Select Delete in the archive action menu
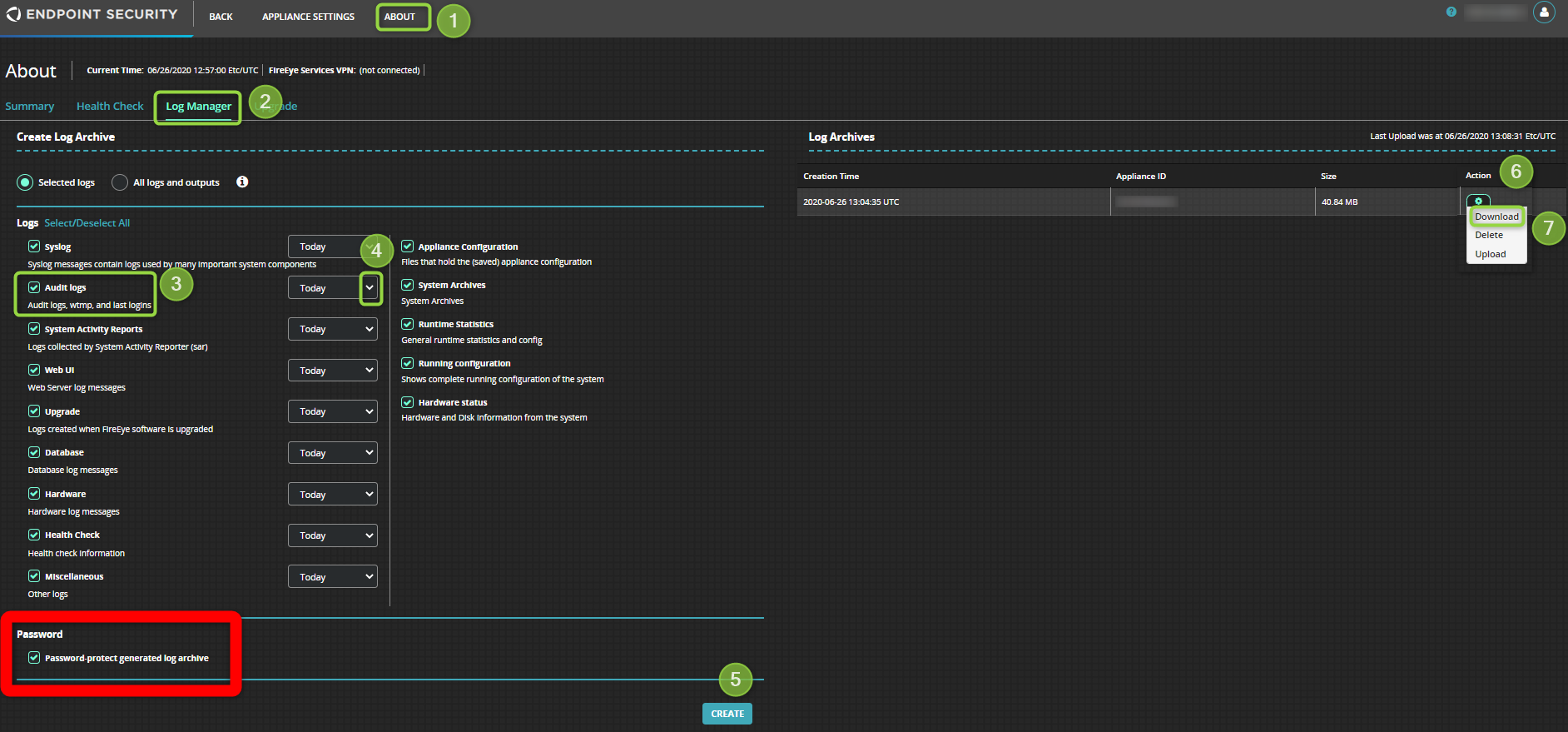The width and height of the screenshot is (1568, 732). [x=1489, y=236]
